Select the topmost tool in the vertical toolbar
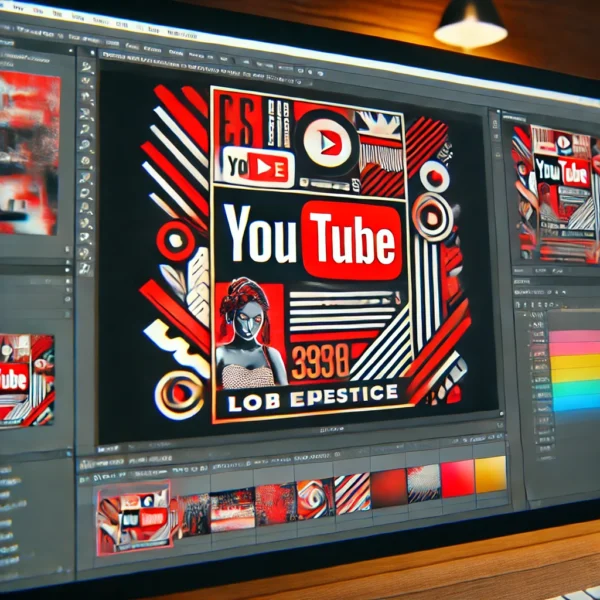 coord(86,67)
